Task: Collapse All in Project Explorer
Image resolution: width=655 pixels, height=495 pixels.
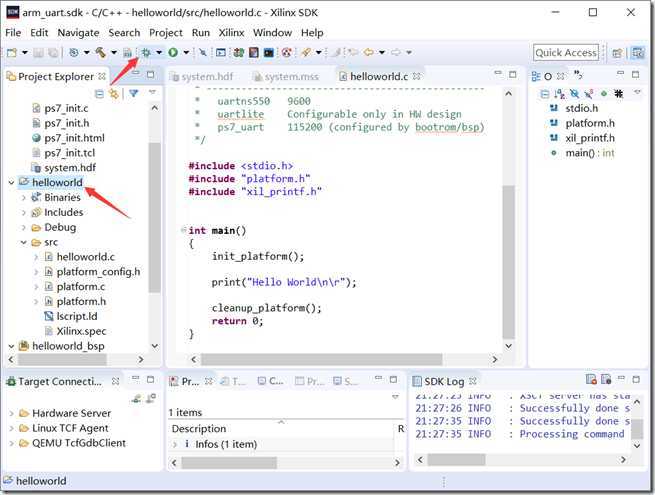Action: click(x=99, y=94)
